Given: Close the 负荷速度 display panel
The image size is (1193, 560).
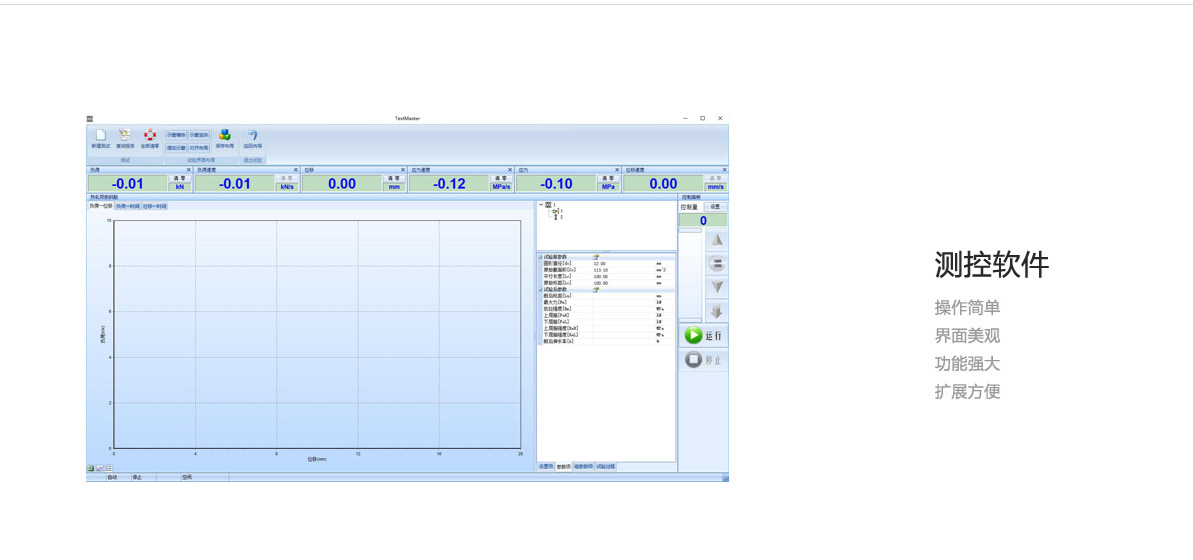Looking at the screenshot, I should (296, 170).
